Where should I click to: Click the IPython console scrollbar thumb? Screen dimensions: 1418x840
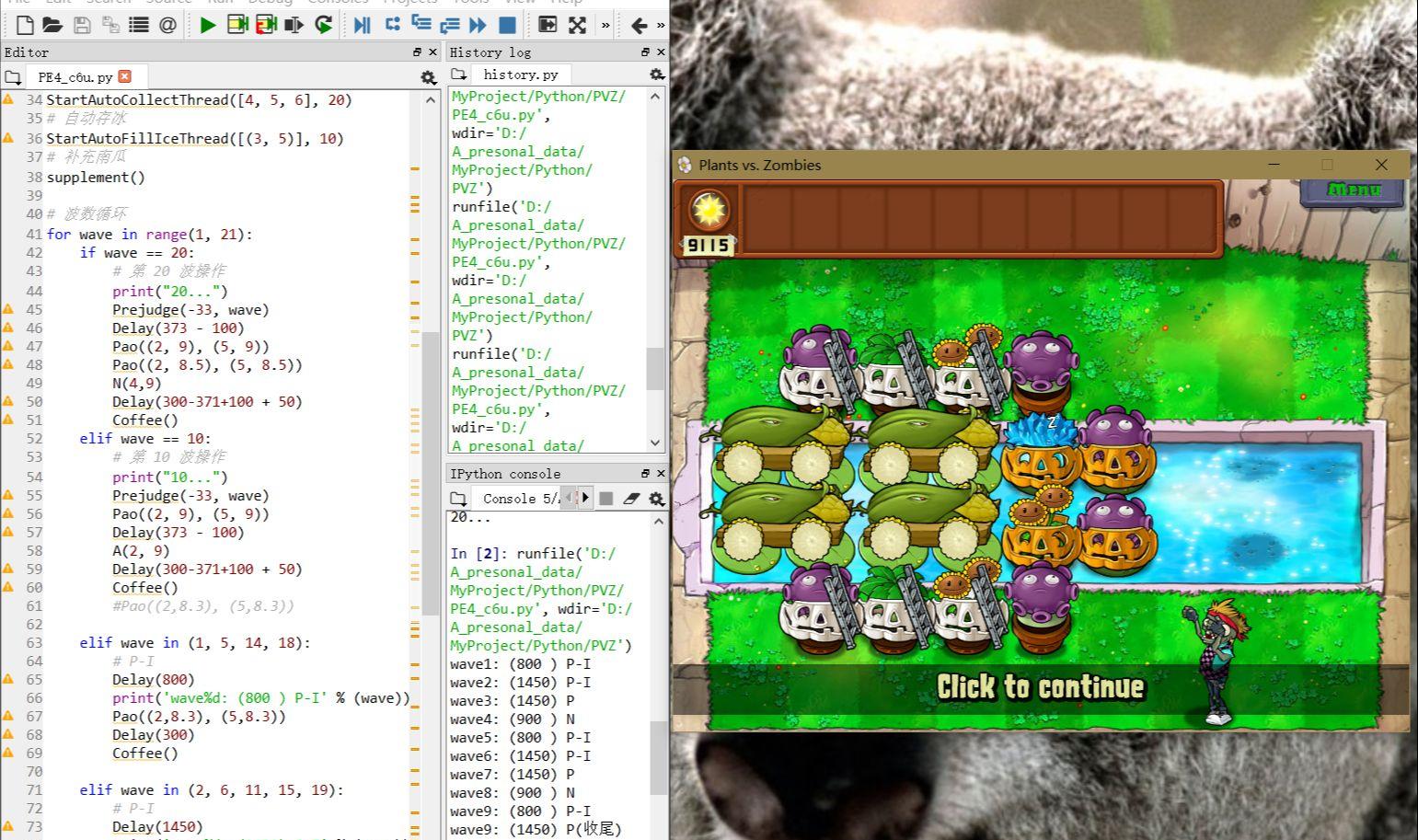(x=657, y=758)
